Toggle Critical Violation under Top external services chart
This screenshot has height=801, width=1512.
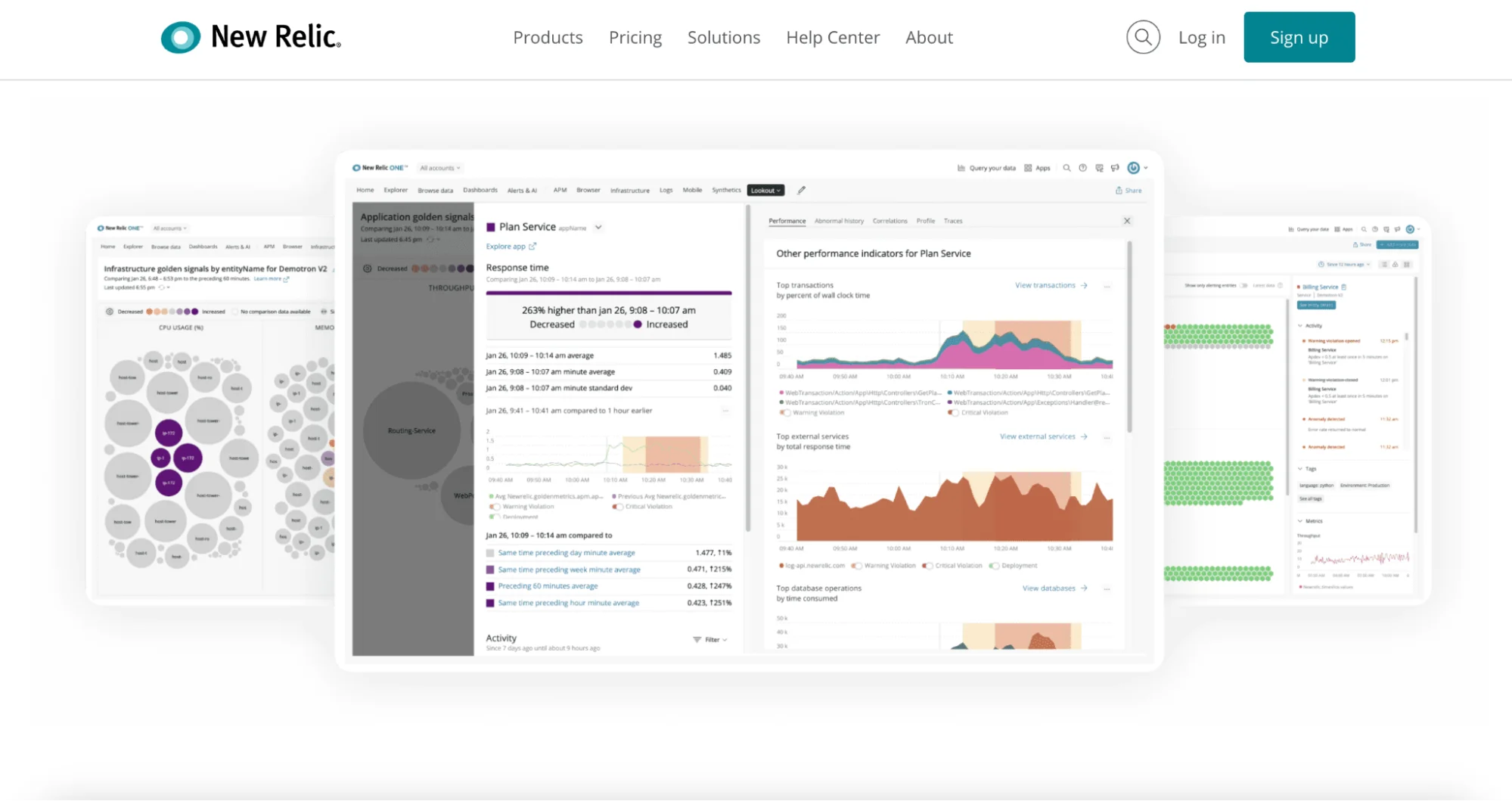pos(927,566)
